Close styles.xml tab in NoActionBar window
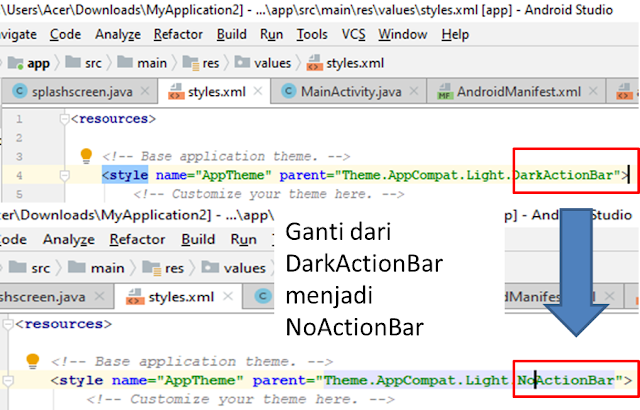640x410 pixels. [x=228, y=297]
